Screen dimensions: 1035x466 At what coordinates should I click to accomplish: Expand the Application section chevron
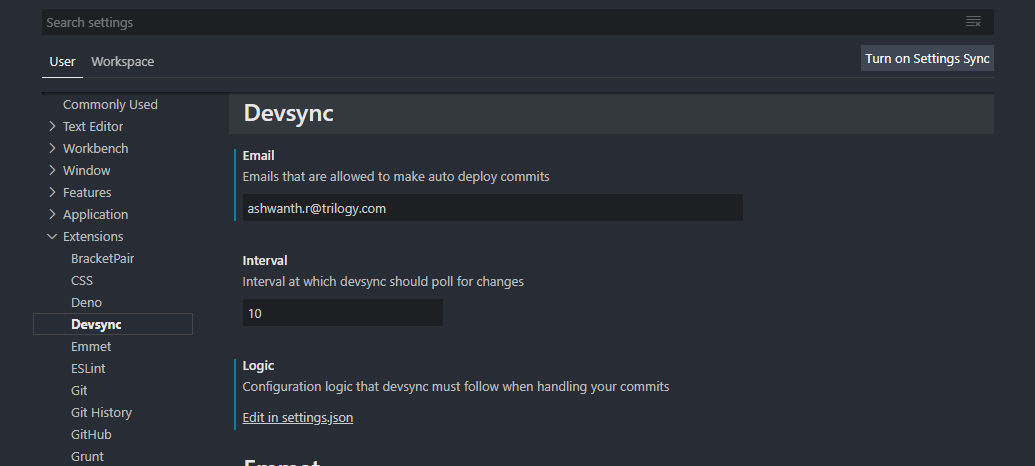(x=52, y=214)
